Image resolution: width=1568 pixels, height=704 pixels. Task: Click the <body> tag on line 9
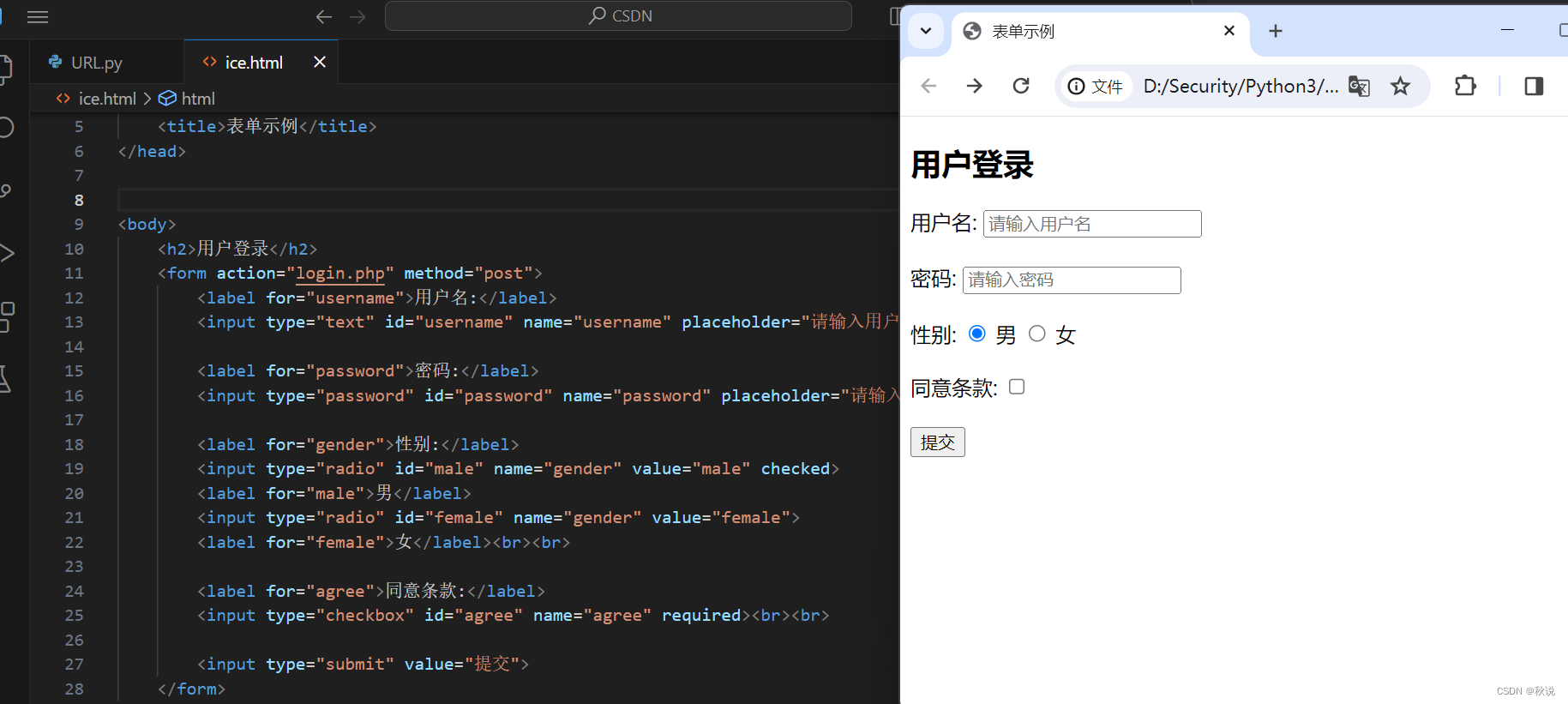147,225
